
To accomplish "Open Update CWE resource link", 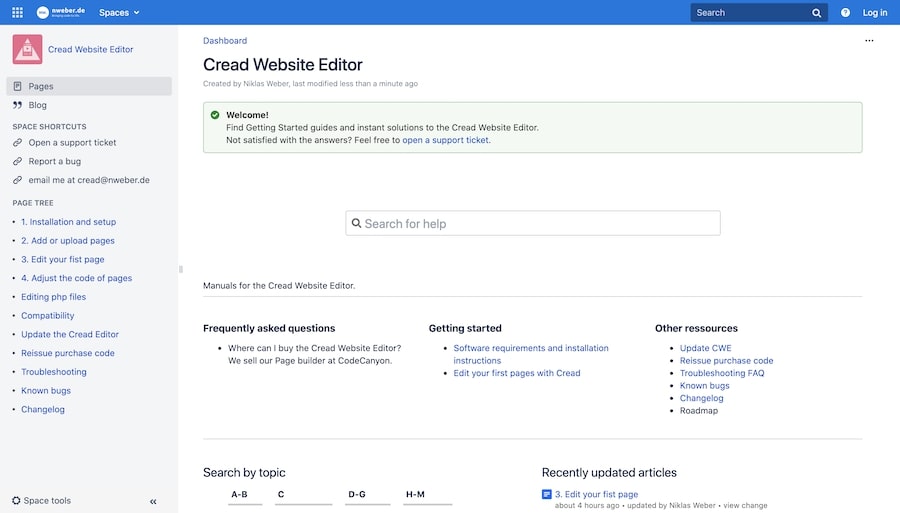I will point(705,348).
